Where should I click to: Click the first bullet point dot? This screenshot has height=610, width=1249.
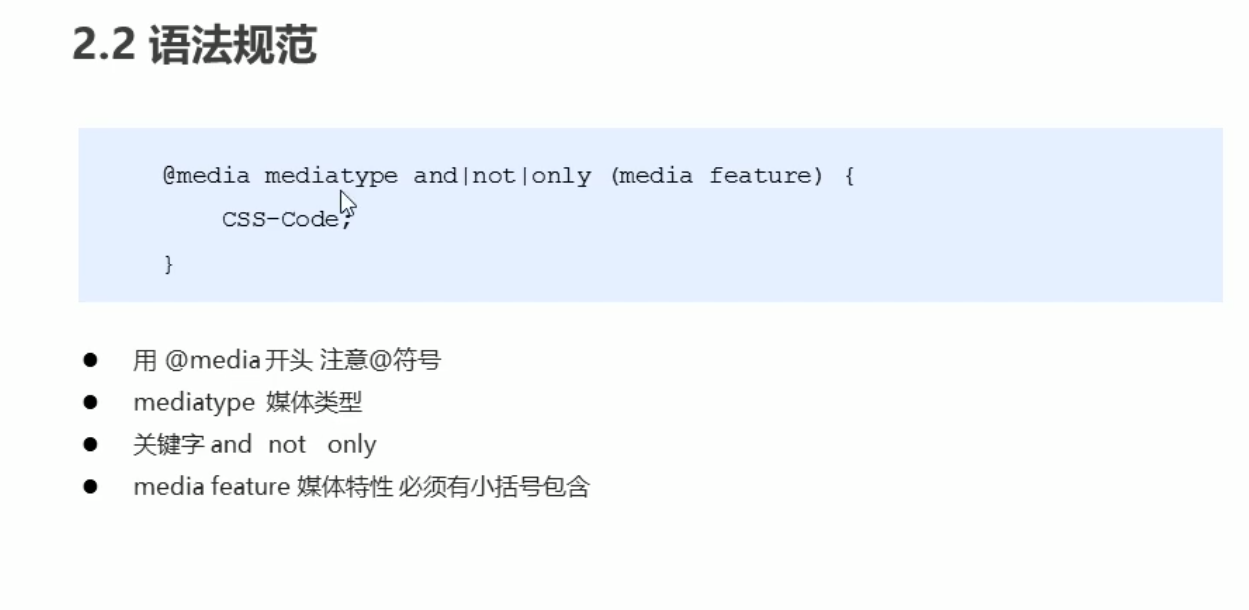click(90, 359)
